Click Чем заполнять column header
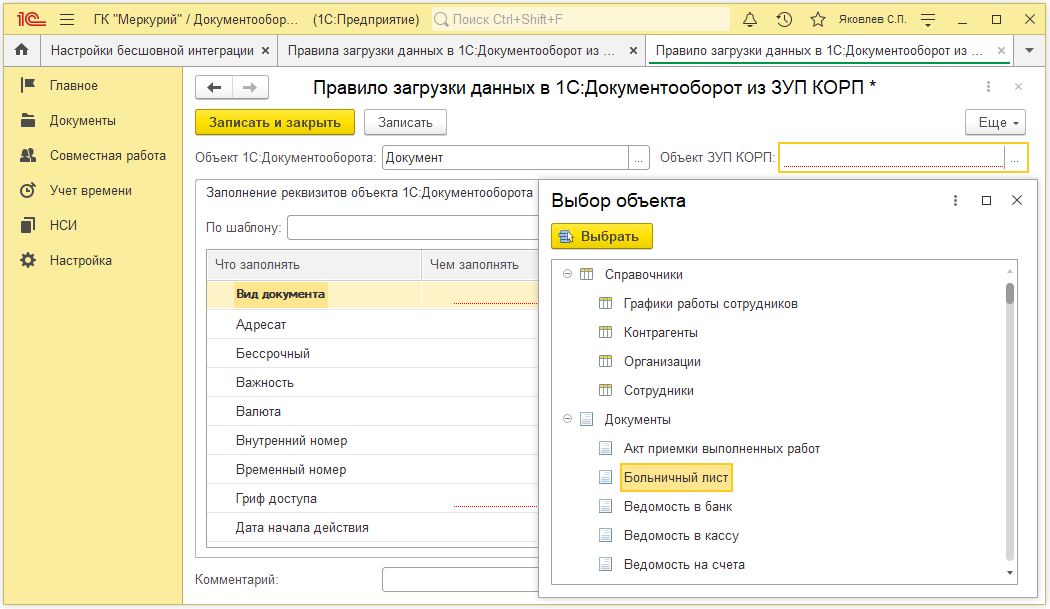 click(479, 265)
